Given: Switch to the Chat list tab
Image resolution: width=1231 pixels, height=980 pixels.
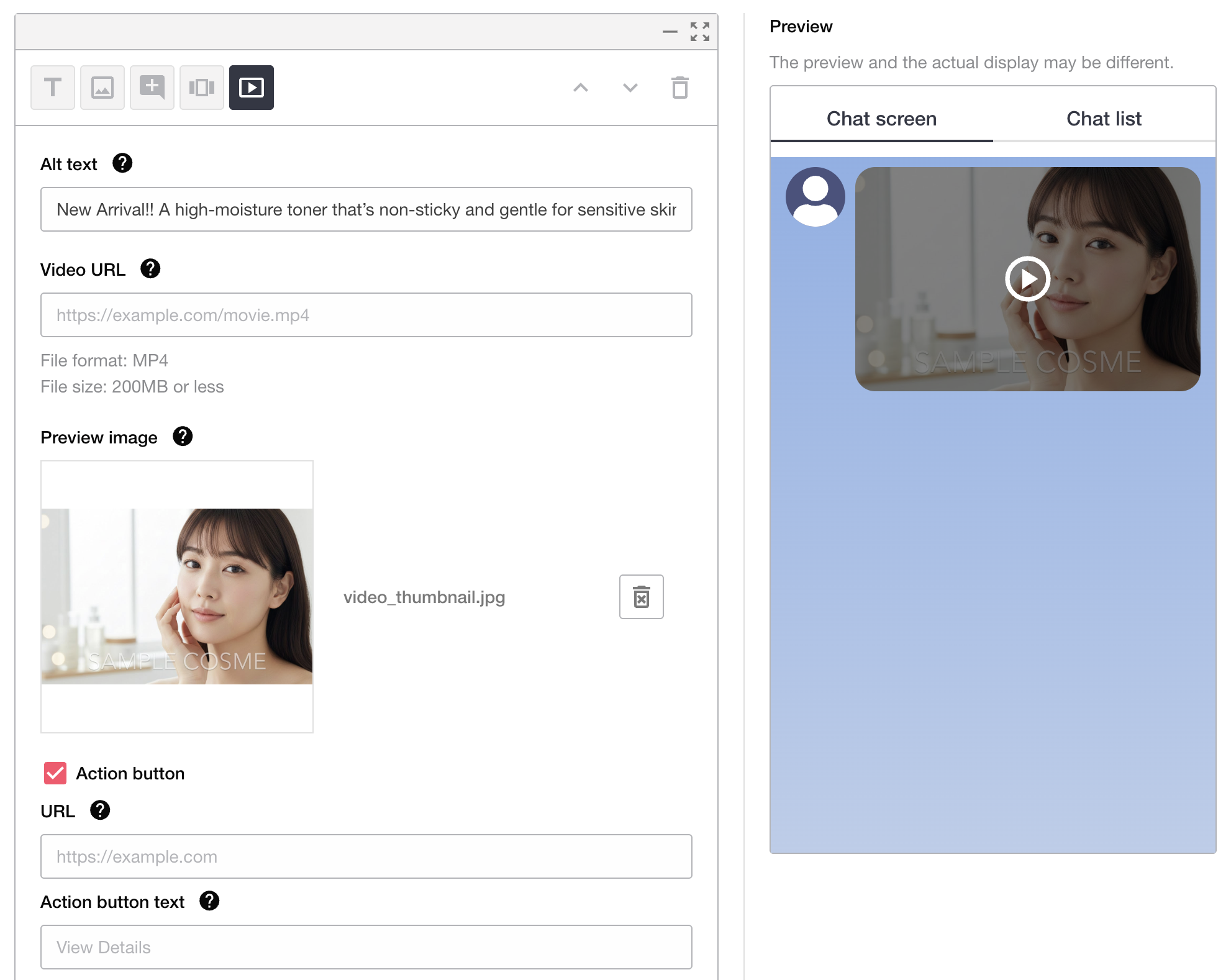Looking at the screenshot, I should point(1104,119).
